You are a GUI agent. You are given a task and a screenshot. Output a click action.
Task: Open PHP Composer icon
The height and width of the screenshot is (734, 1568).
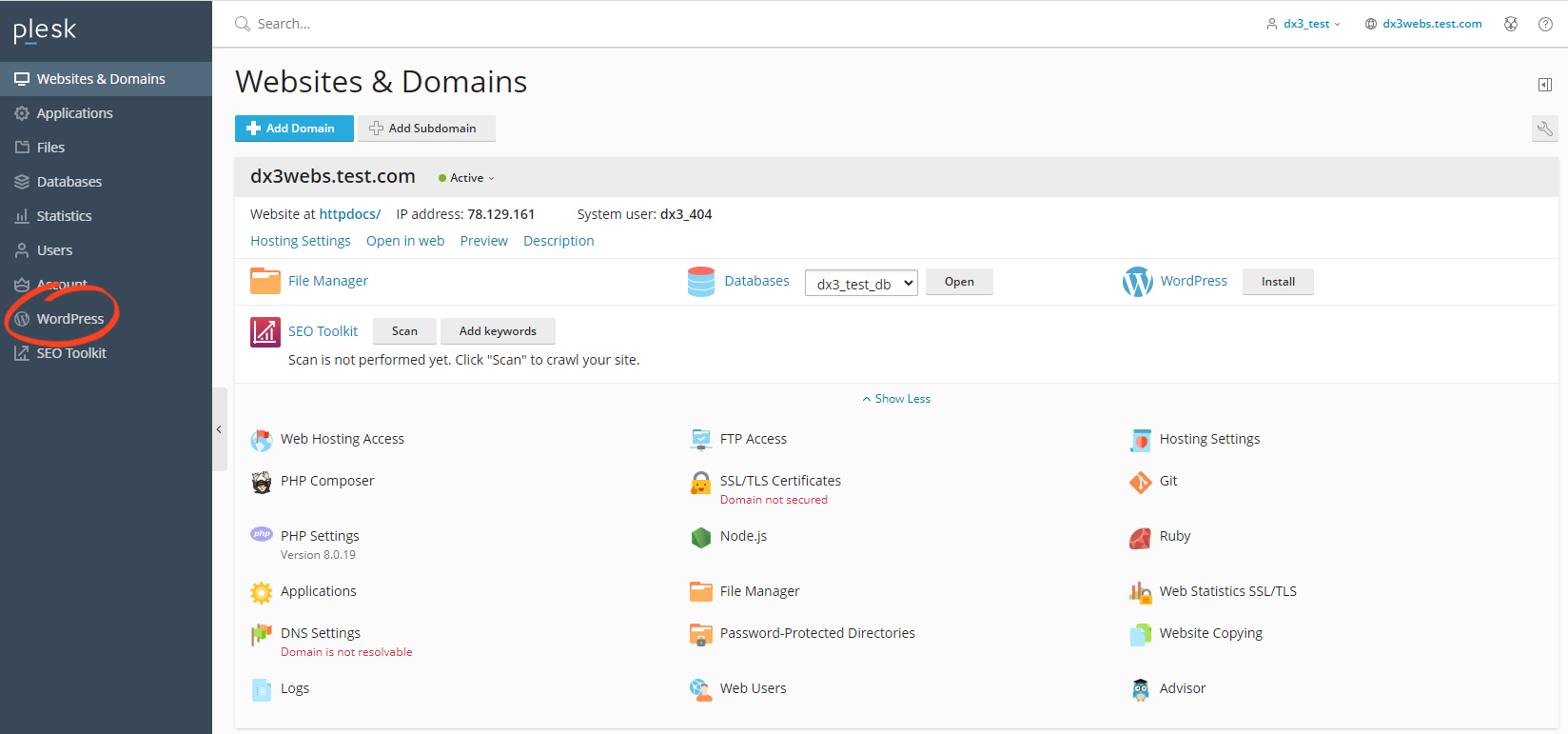coord(261,482)
